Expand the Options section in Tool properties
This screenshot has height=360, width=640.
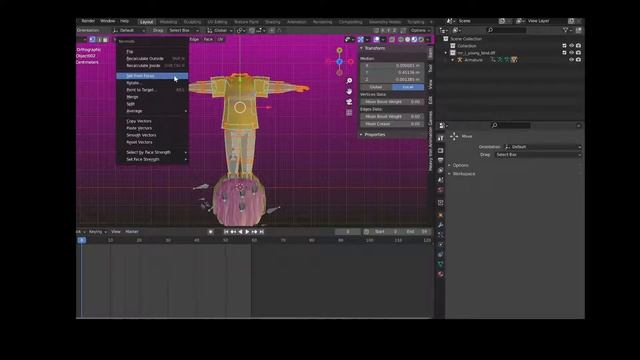pyautogui.click(x=460, y=165)
